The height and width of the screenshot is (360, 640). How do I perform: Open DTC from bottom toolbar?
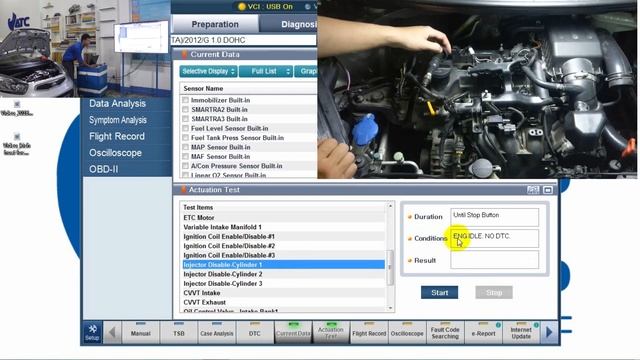tap(255, 332)
